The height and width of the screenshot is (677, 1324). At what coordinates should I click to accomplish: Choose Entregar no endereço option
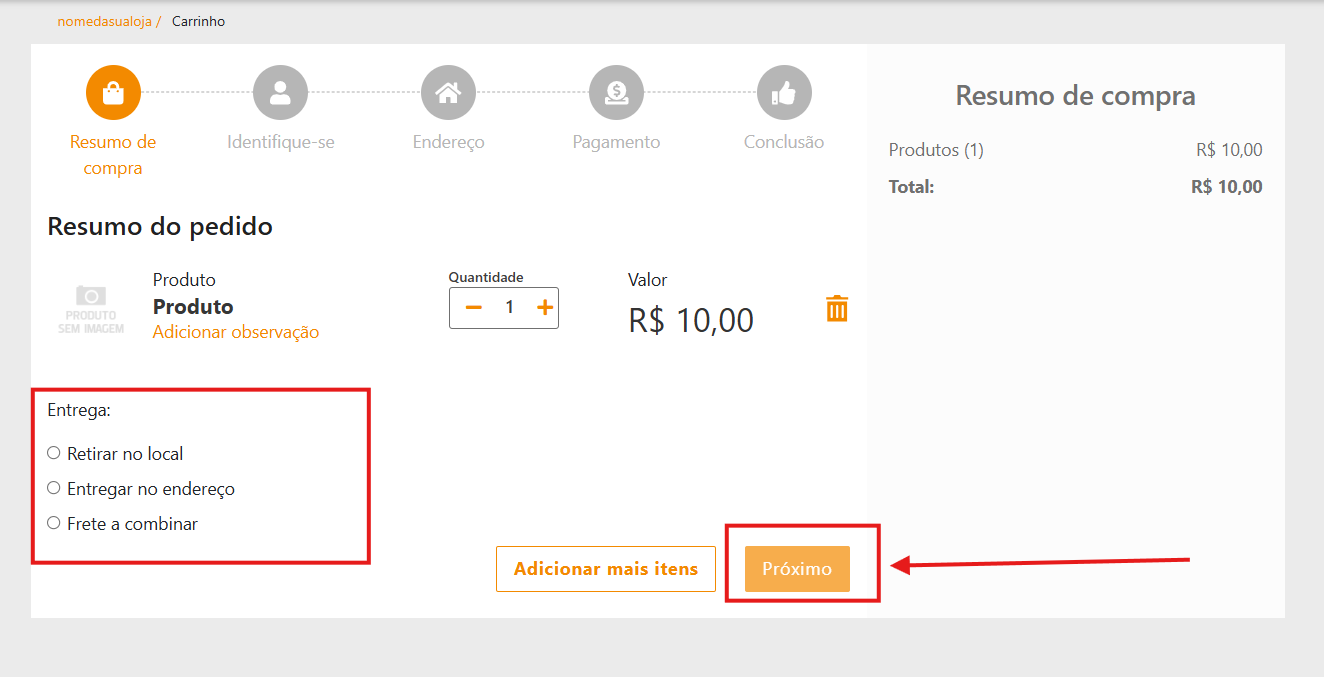54,488
